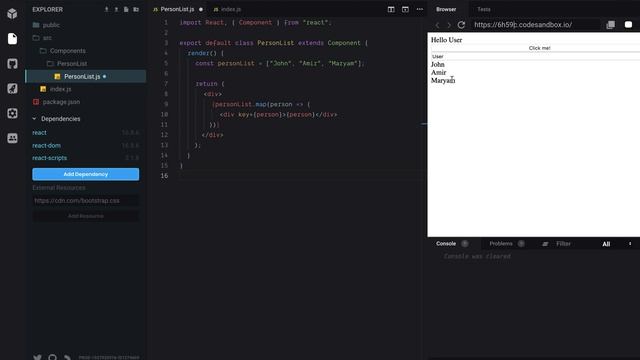The image size is (640, 360).
Task: Click the rightmost white icon in the browser address bar
Action: (x=628, y=25)
